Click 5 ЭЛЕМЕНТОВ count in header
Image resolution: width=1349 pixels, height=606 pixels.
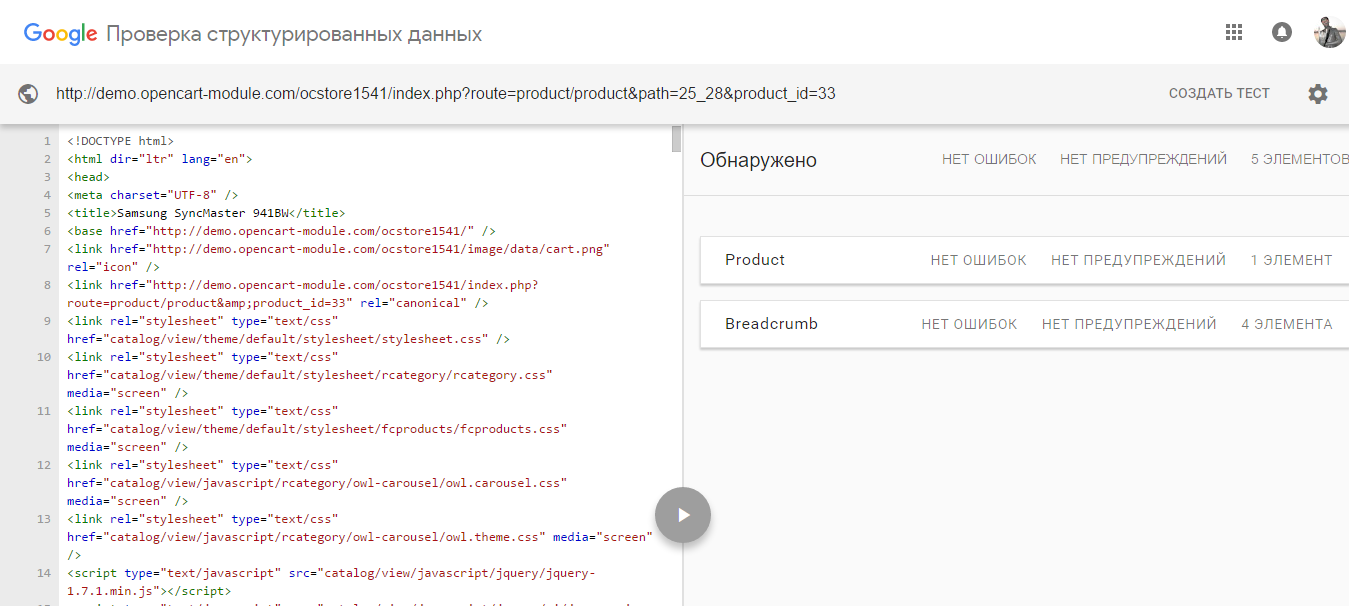point(1299,159)
